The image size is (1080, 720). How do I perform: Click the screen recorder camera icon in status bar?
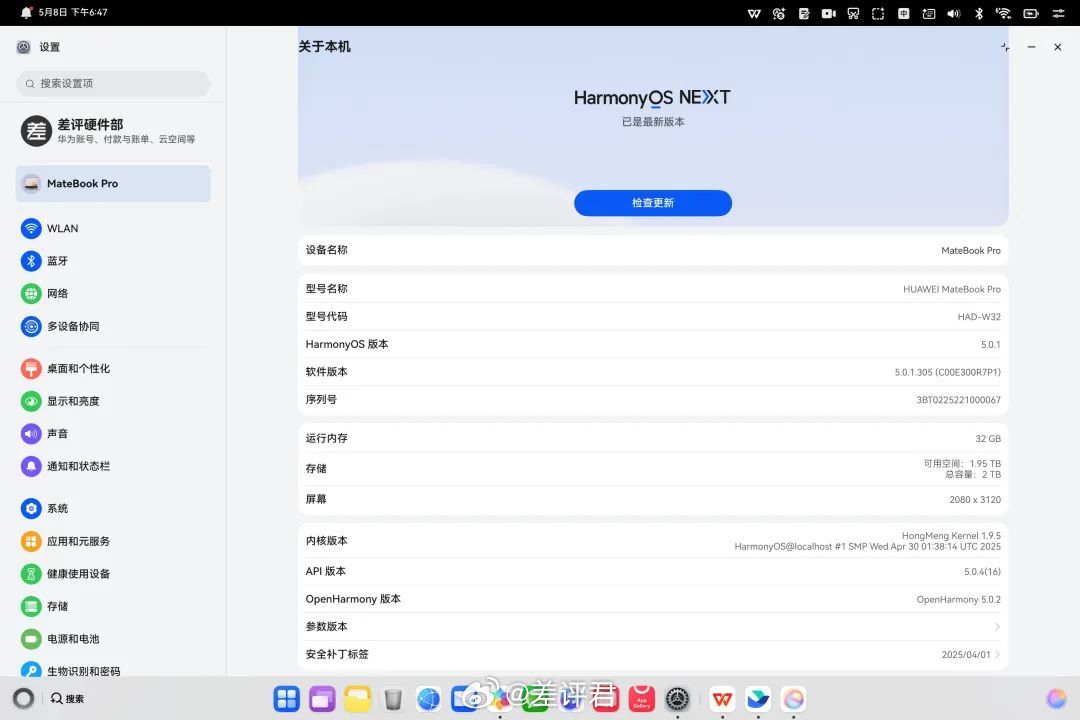(x=829, y=13)
